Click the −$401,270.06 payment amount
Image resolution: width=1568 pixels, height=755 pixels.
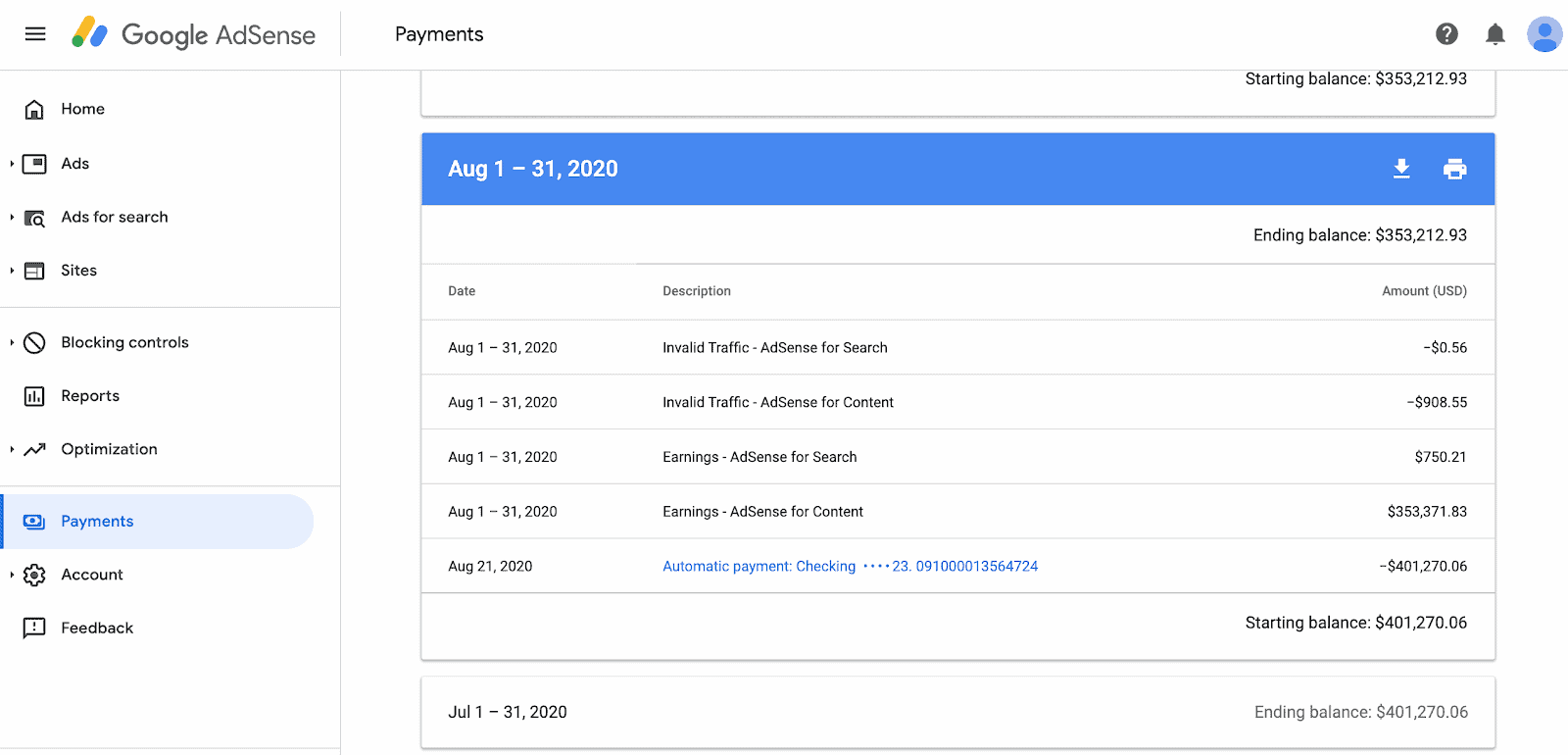coord(1423,567)
